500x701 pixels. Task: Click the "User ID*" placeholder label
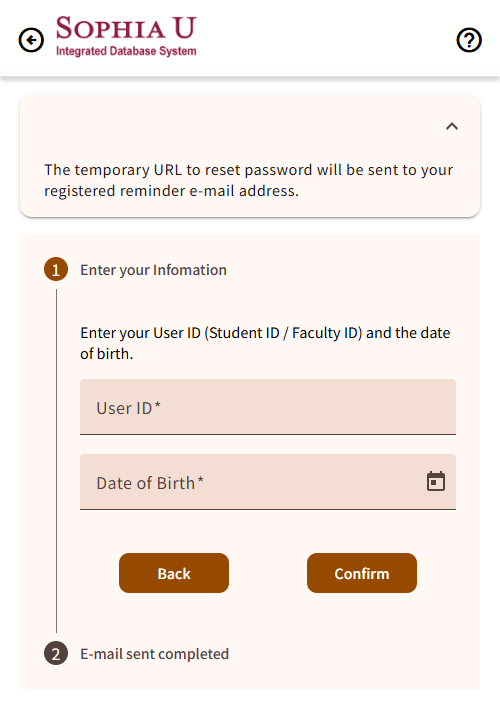tap(128, 408)
